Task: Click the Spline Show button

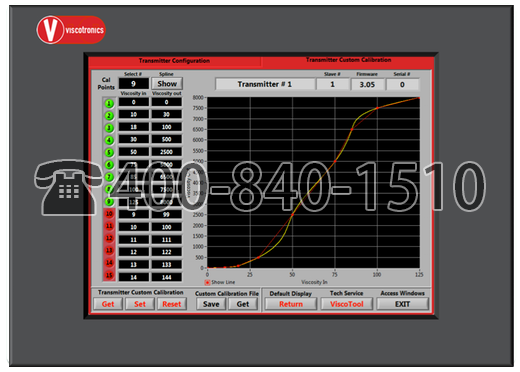Action: [x=167, y=84]
